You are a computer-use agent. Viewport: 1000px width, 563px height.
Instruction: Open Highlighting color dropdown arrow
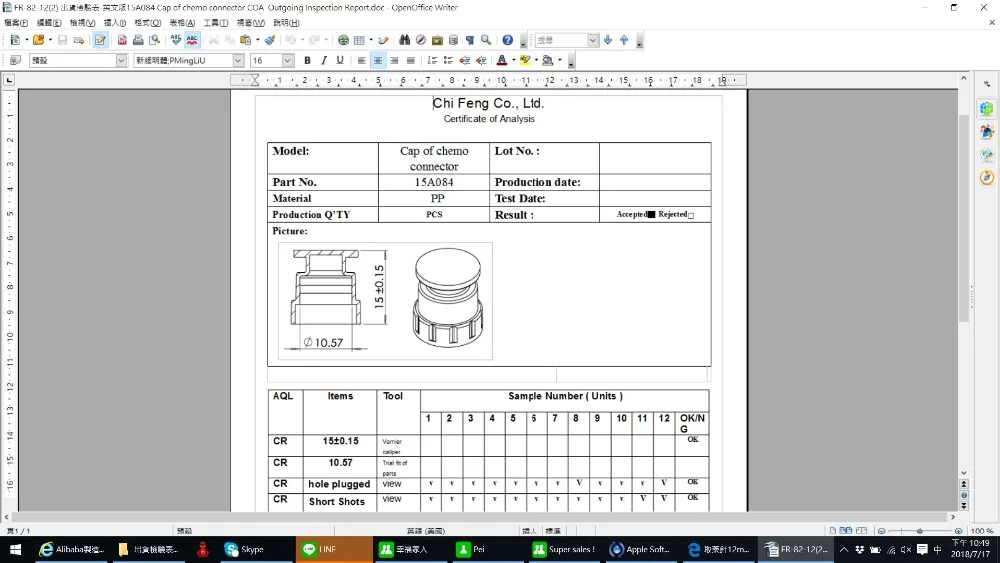[x=536, y=61]
